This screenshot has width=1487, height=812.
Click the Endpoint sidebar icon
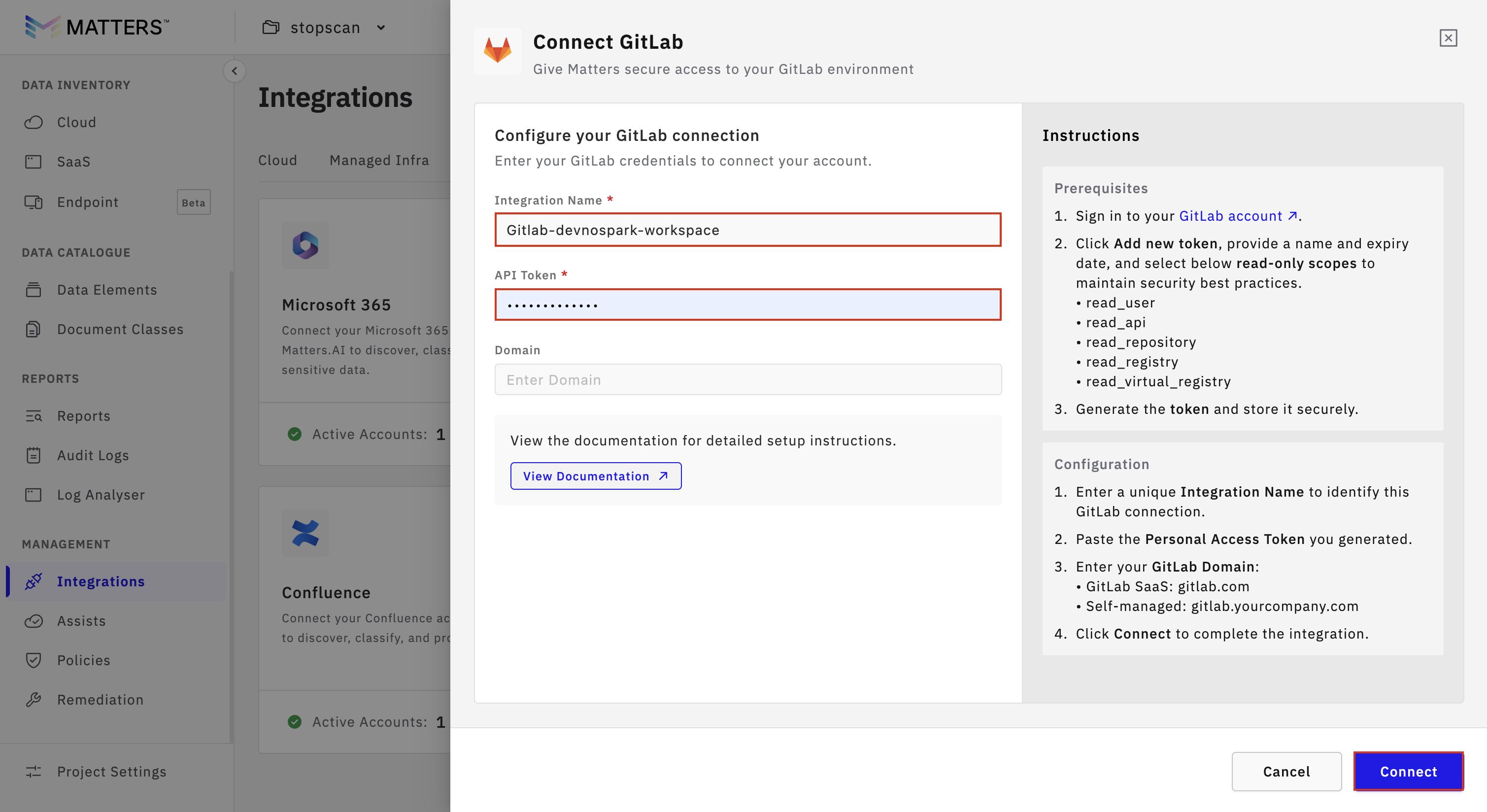click(34, 202)
